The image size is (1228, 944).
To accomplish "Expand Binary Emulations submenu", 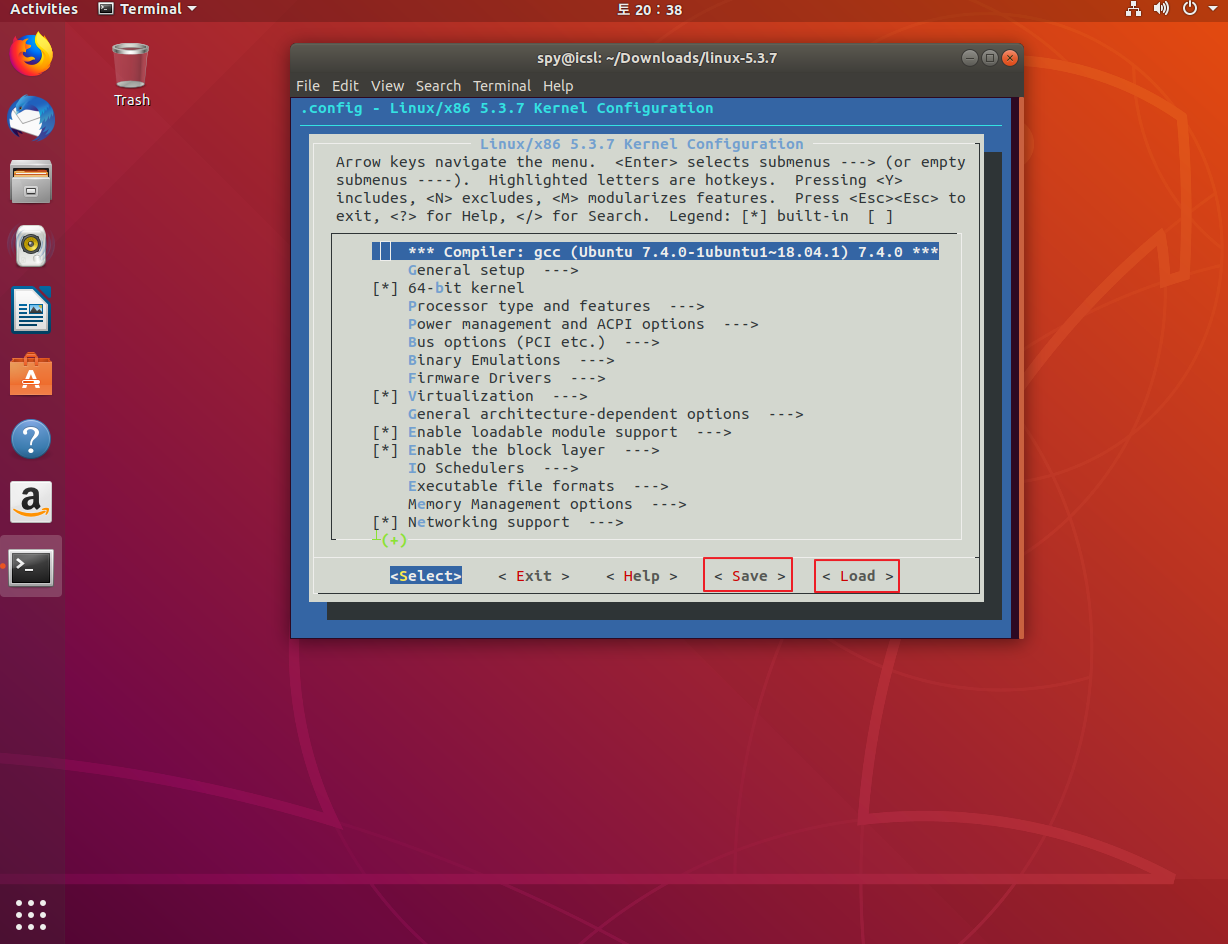I will pyautogui.click(x=511, y=360).
